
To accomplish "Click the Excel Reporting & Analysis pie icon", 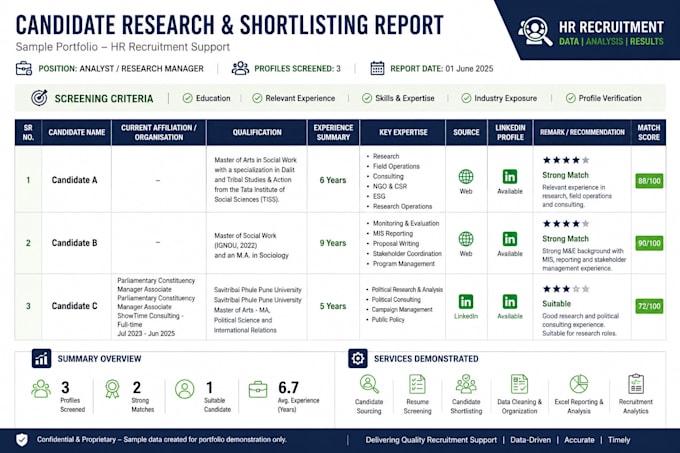I will (579, 384).
